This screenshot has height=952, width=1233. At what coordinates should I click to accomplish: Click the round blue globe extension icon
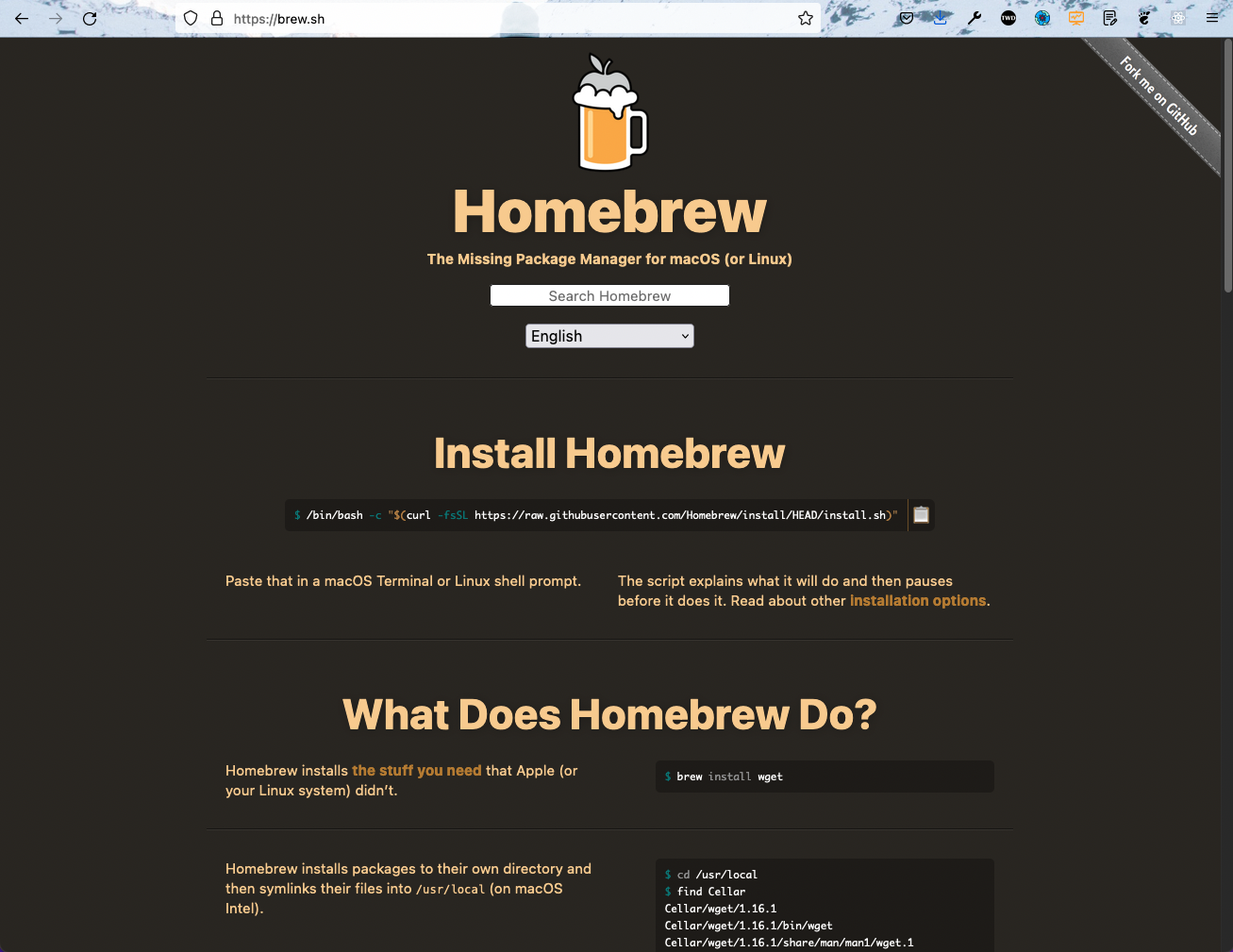[x=1042, y=18]
